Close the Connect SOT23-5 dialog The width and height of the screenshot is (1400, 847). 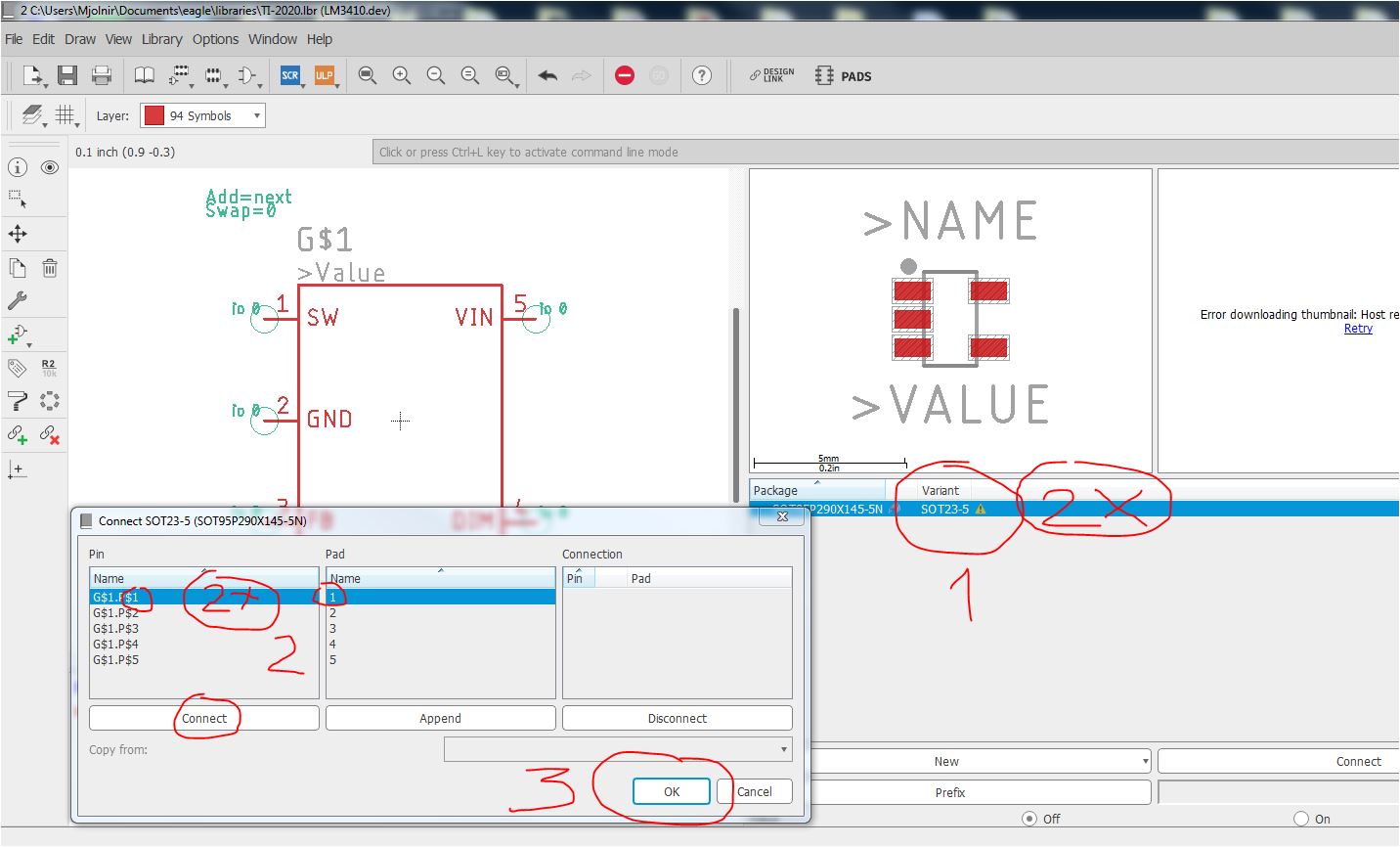(x=782, y=516)
